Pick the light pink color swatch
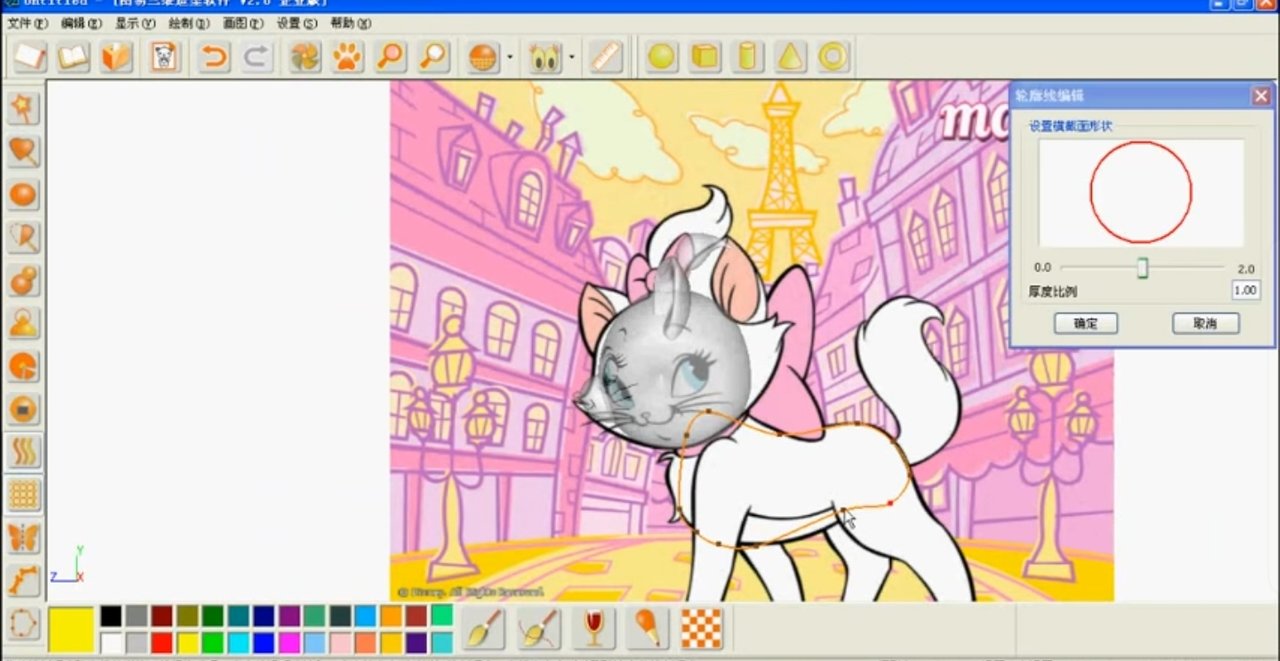 340,642
